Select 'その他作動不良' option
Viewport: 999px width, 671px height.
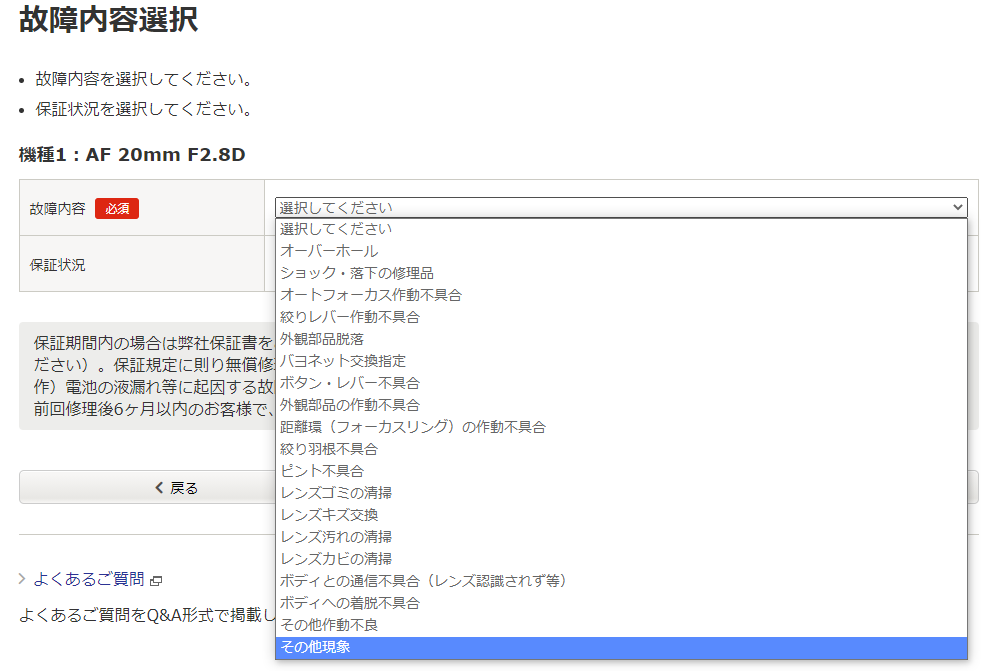point(329,625)
